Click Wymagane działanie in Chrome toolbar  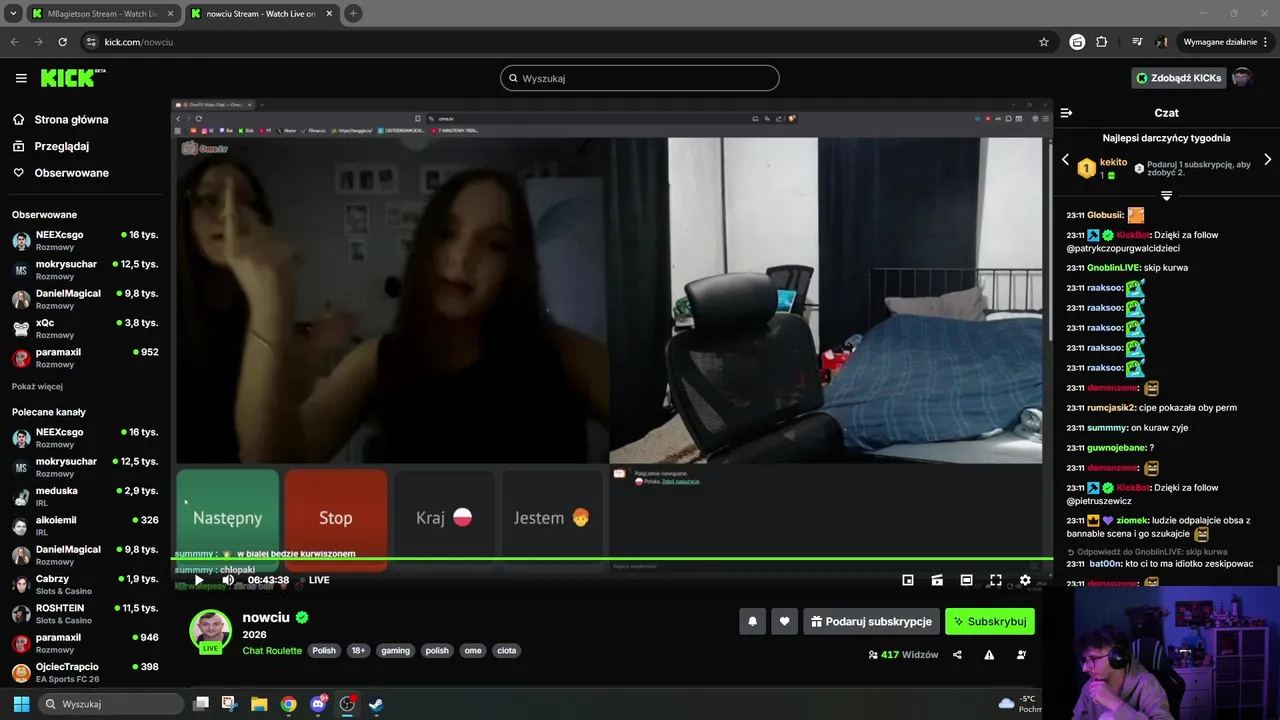click(1220, 42)
